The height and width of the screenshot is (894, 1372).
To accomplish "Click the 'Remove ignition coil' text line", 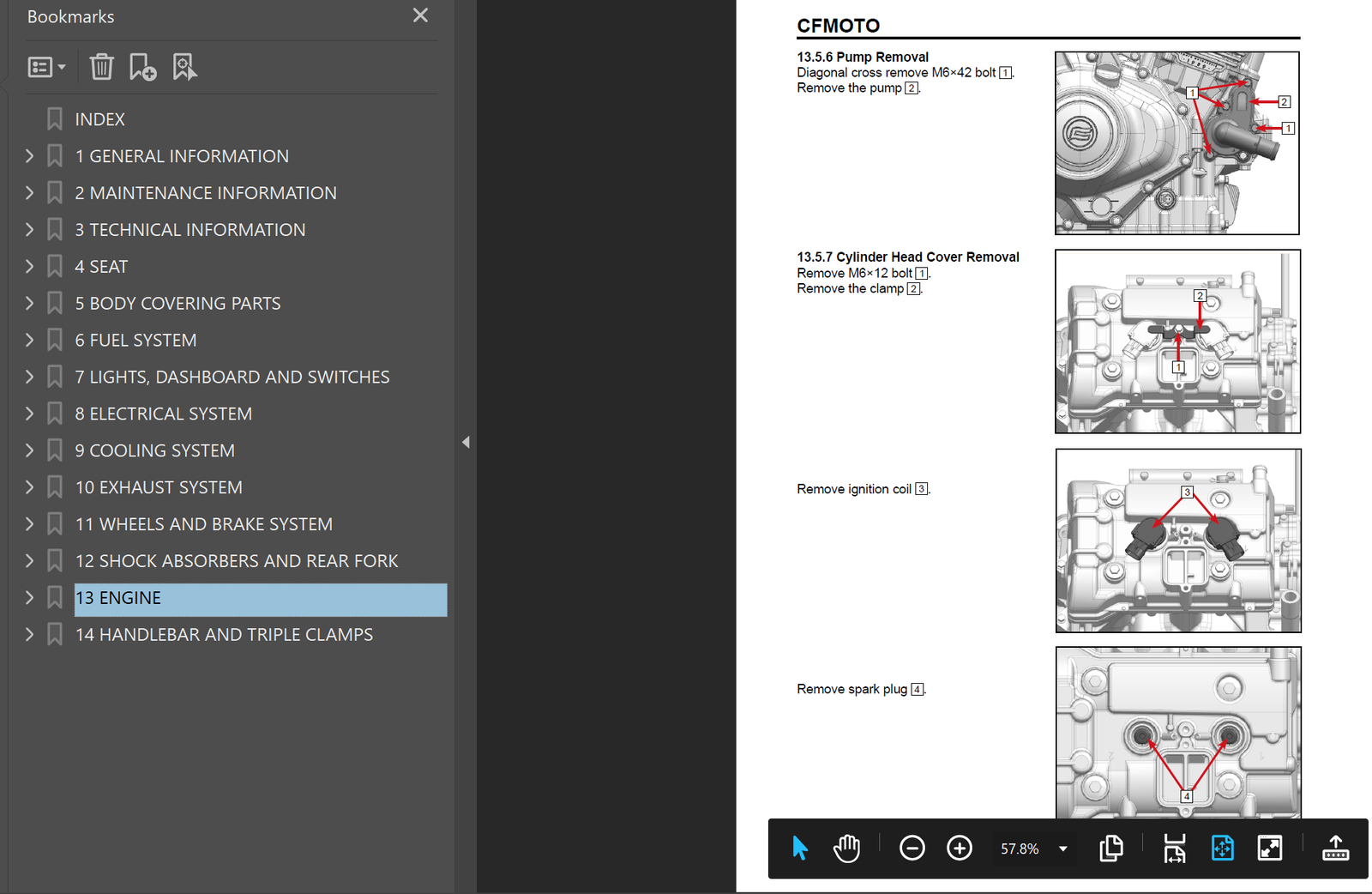I will coord(864,489).
